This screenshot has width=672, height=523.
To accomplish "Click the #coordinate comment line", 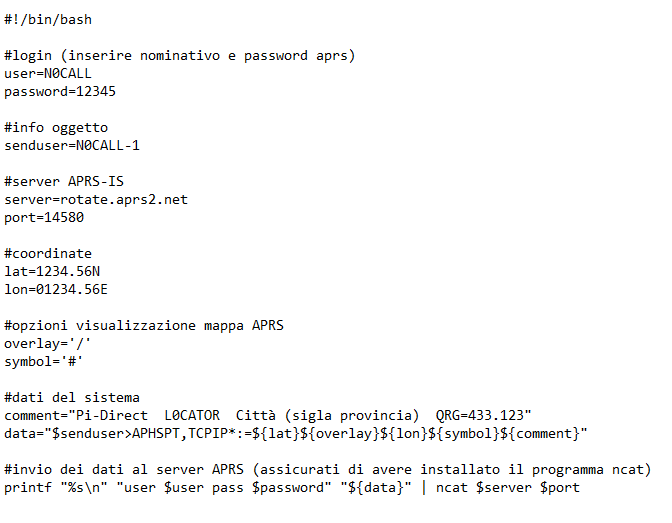I will pos(48,253).
